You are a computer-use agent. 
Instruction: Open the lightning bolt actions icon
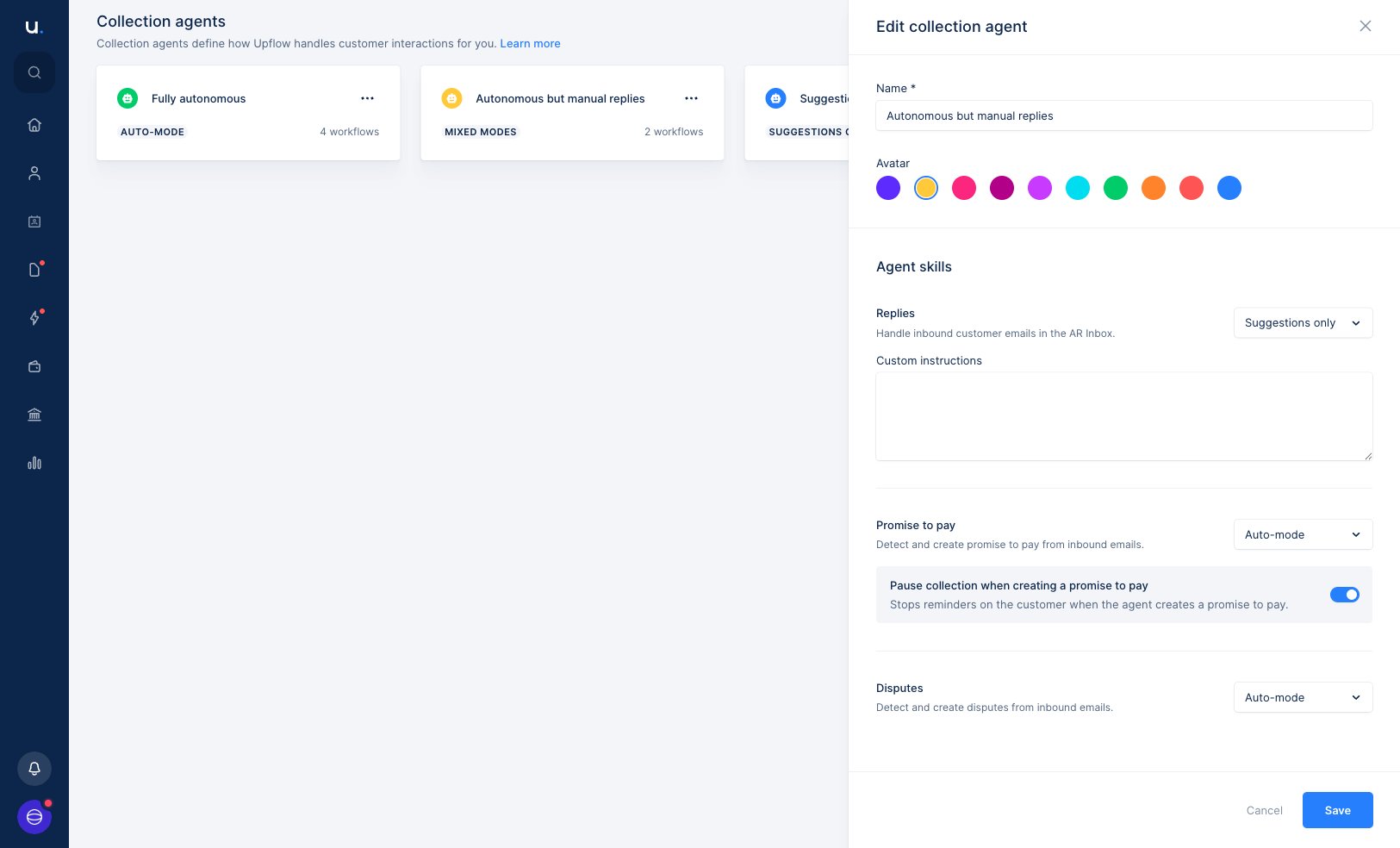point(34,318)
